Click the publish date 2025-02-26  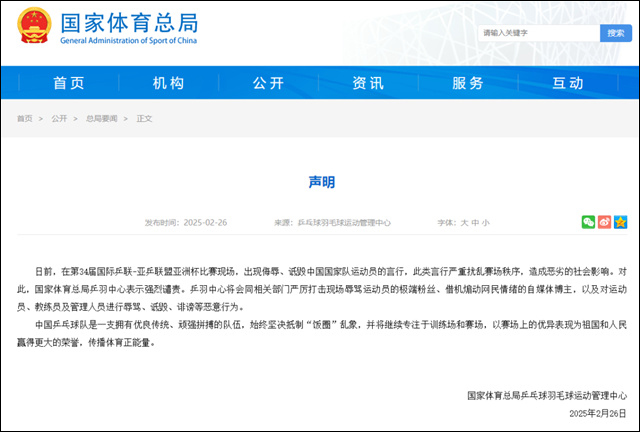[205, 223]
